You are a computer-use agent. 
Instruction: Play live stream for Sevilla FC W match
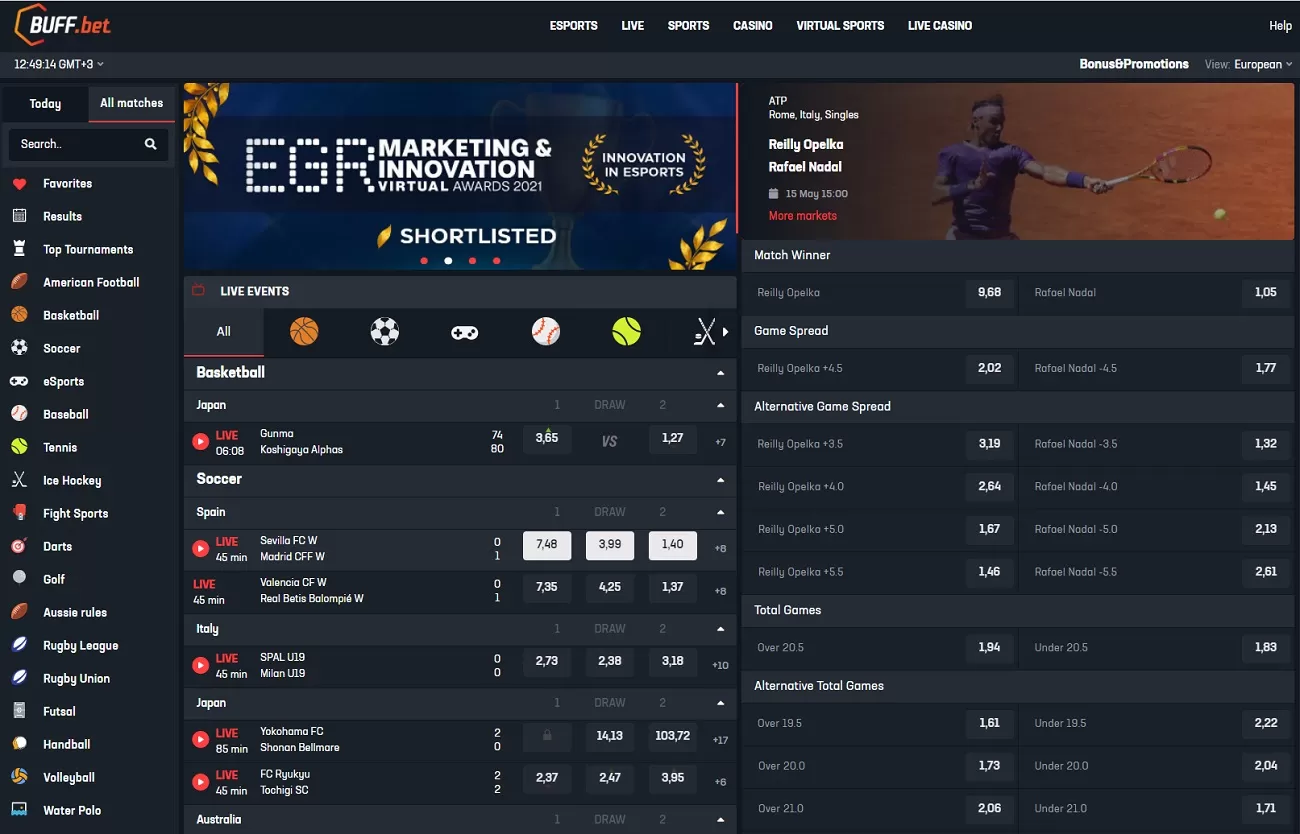tap(200, 548)
